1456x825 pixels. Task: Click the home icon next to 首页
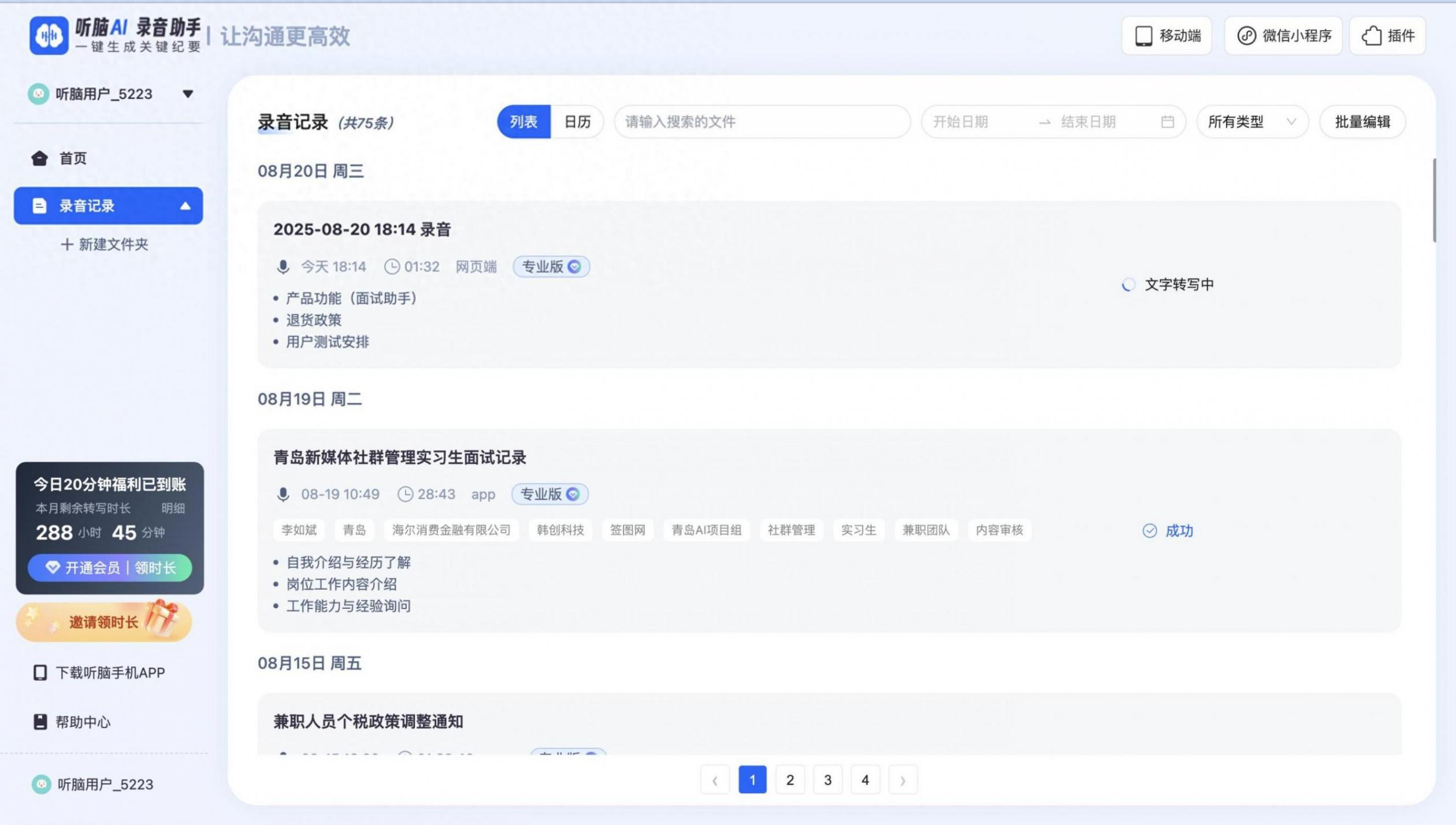(x=39, y=158)
